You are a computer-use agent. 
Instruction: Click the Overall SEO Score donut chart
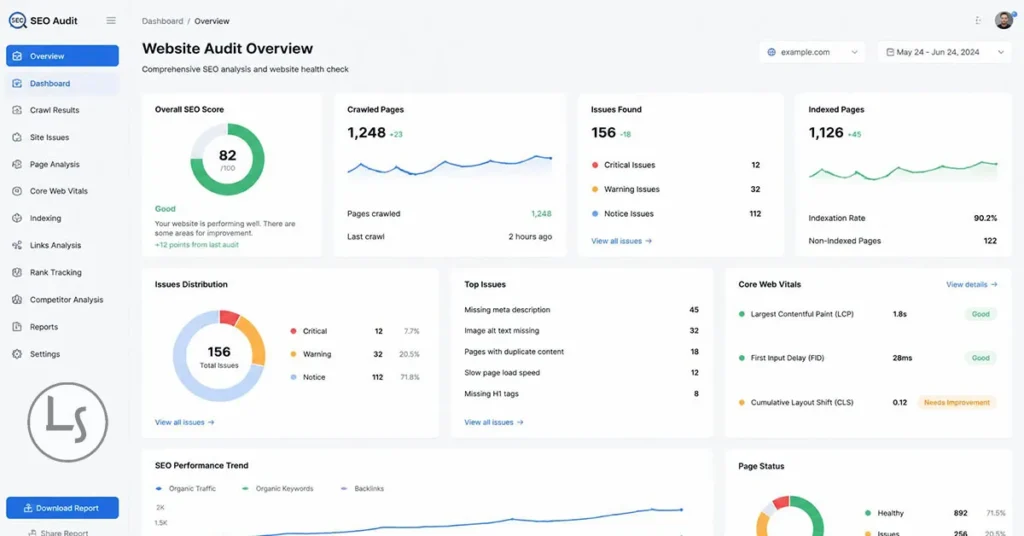[227, 159]
